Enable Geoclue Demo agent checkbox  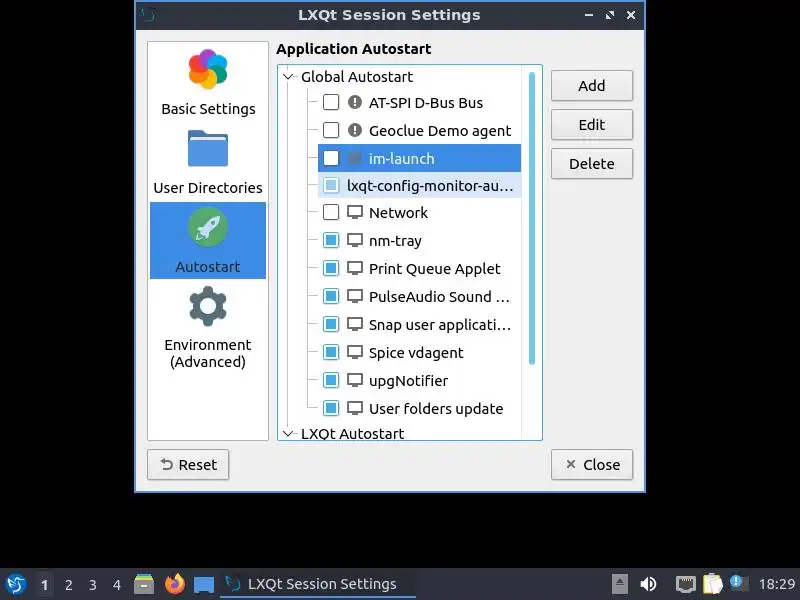(x=331, y=130)
